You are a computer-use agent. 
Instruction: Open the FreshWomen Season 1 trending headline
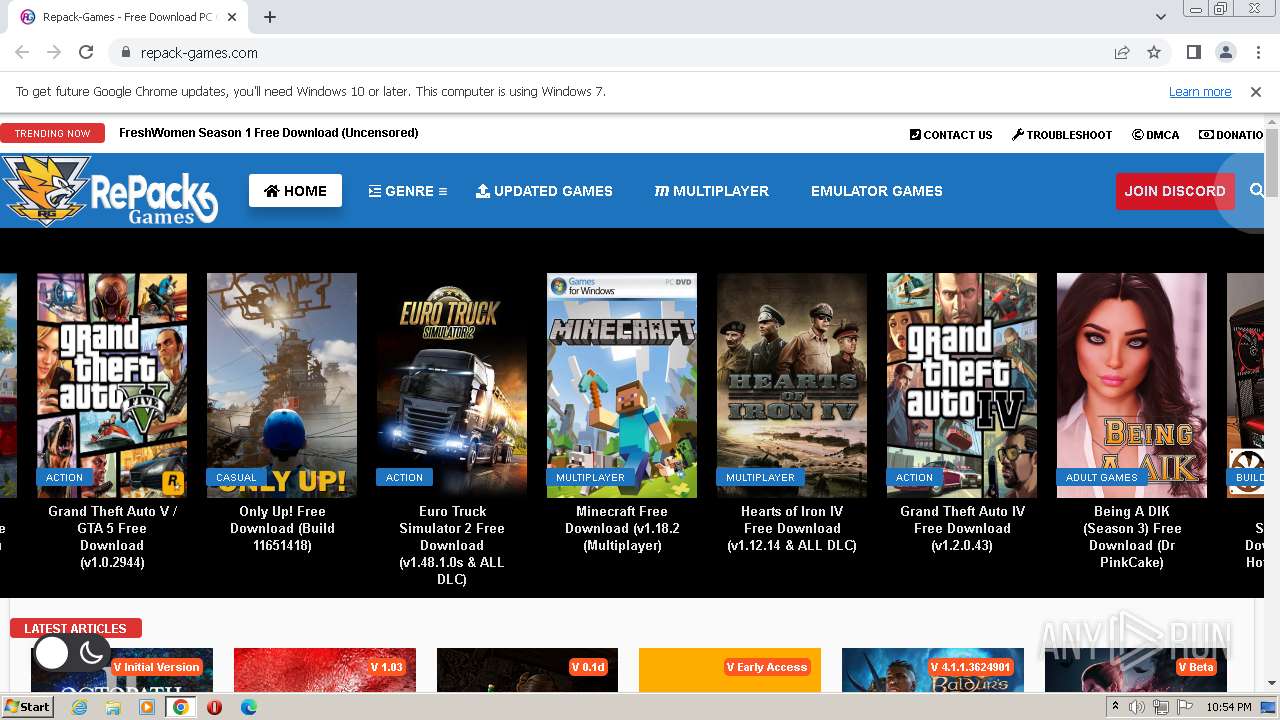(268, 133)
